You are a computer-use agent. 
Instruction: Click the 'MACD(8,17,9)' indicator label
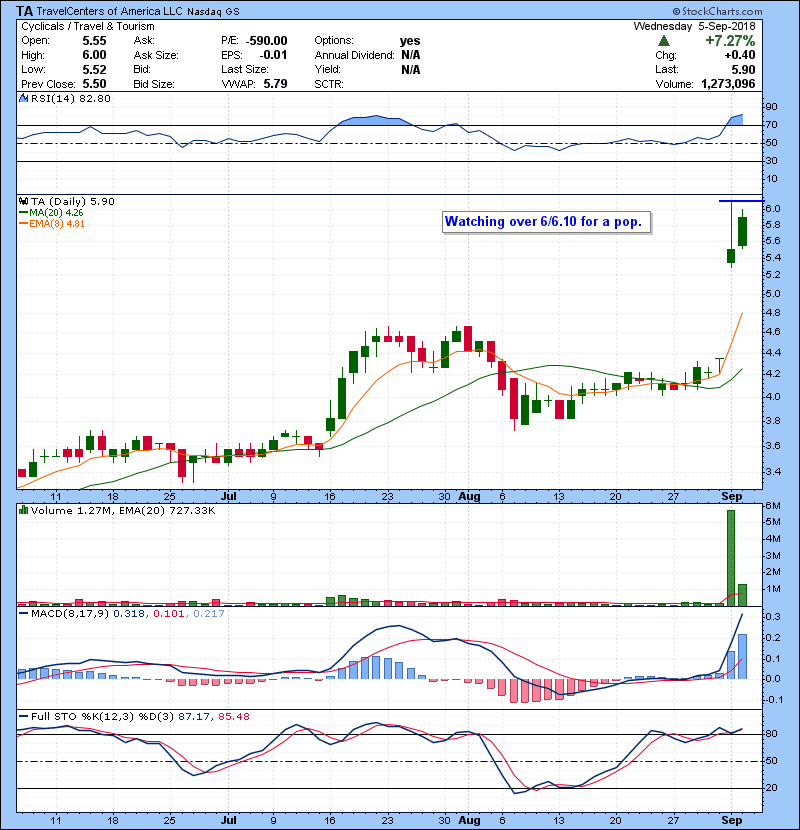[70, 614]
